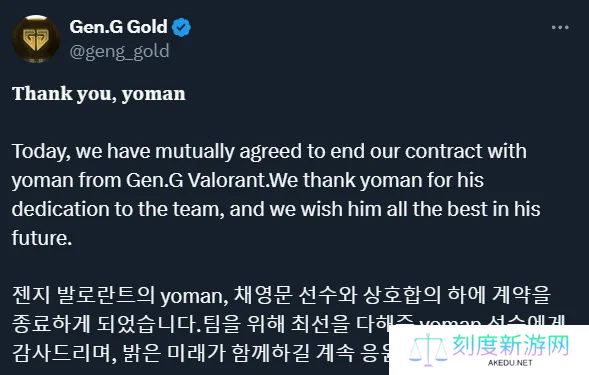Click the AKEDU.NET watermark text
This screenshot has height=375, width=589.
click(x=510, y=363)
